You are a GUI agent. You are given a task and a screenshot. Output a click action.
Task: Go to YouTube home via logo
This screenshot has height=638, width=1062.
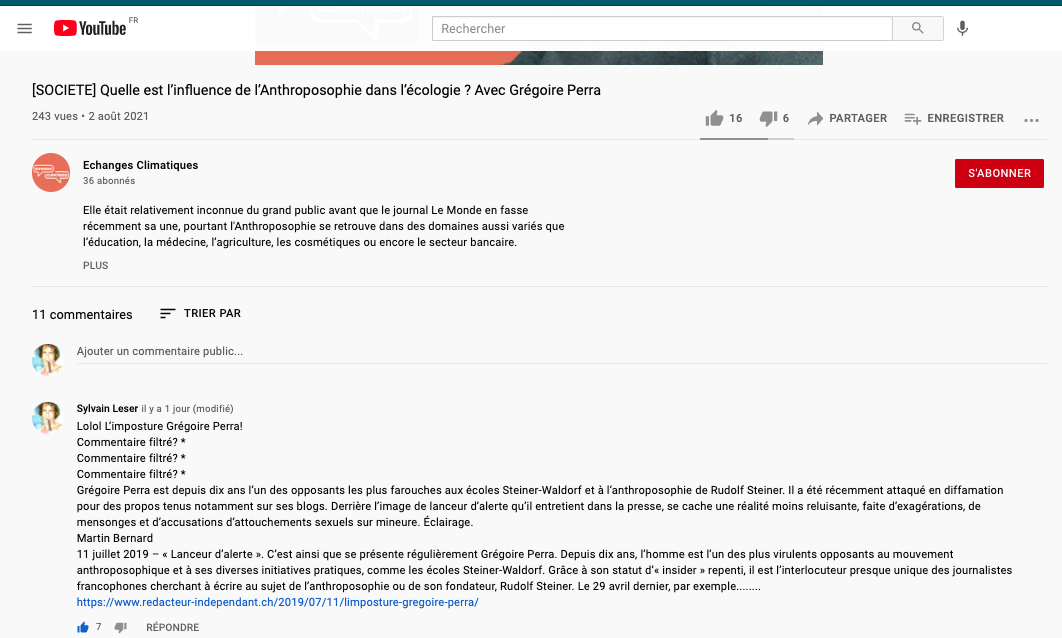(90, 29)
